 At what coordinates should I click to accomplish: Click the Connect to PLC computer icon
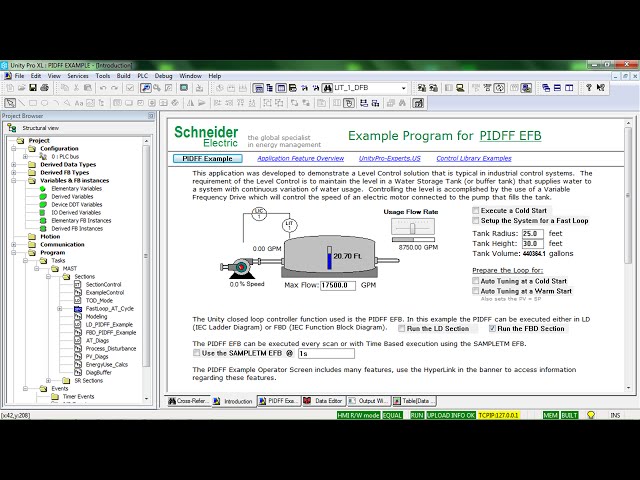[460, 88]
